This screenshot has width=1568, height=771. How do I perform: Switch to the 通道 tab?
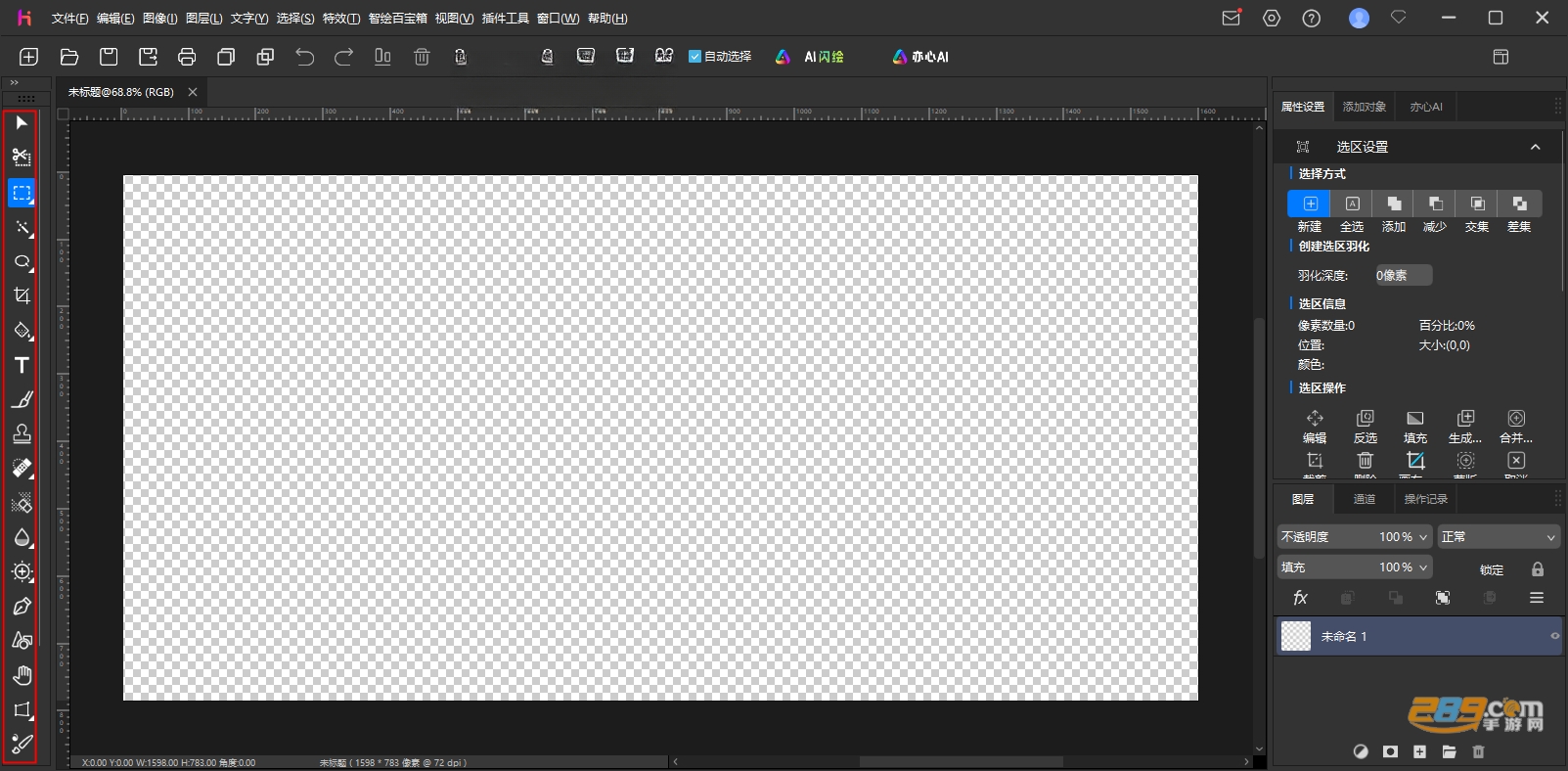(1364, 499)
